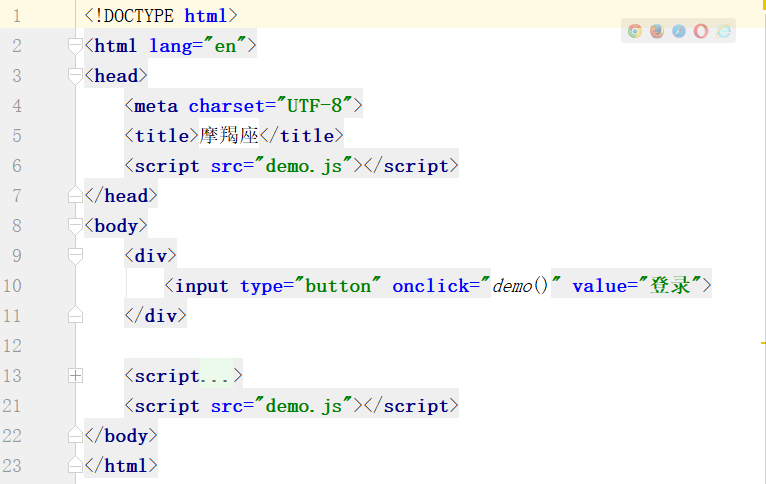766x484 pixels.
Task: Click the input tag name on line 10
Action: (201, 286)
